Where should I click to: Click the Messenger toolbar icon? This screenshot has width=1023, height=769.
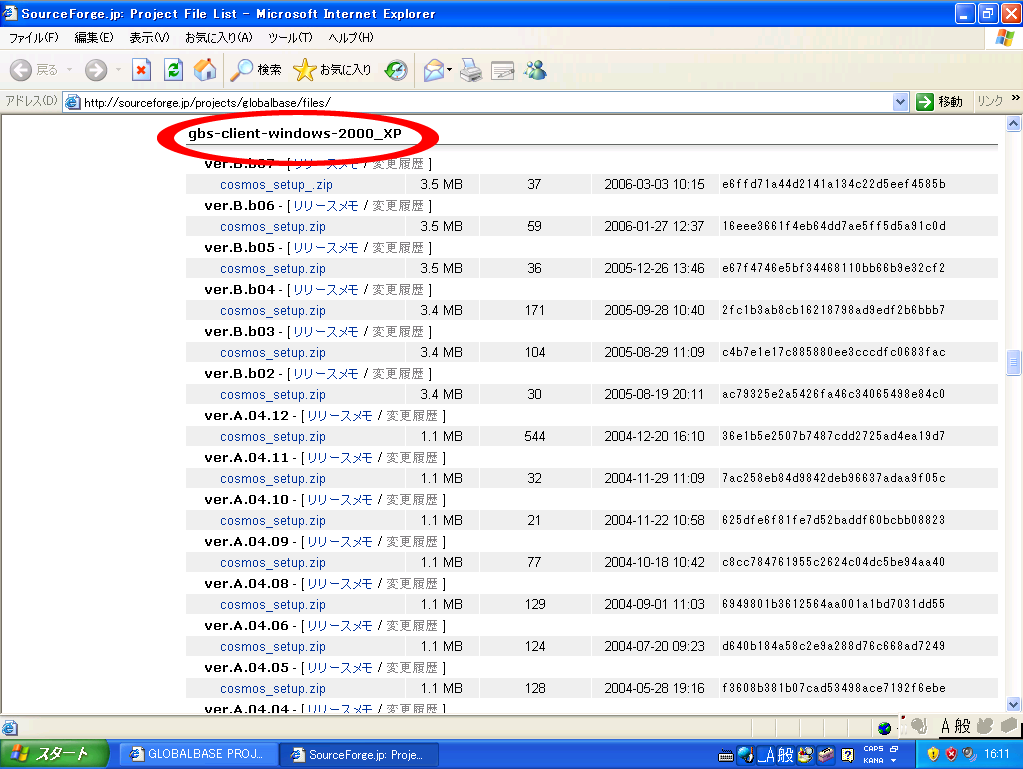coord(535,70)
